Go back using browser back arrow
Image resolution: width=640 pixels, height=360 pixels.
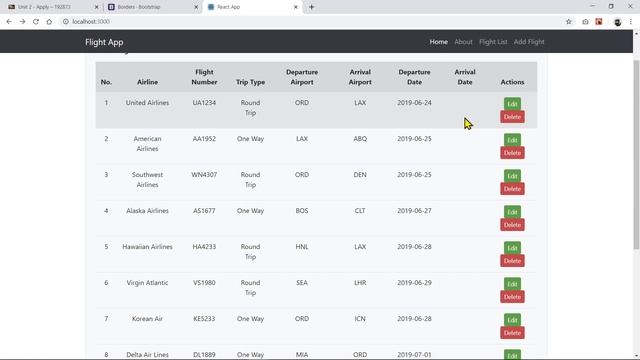(9, 22)
